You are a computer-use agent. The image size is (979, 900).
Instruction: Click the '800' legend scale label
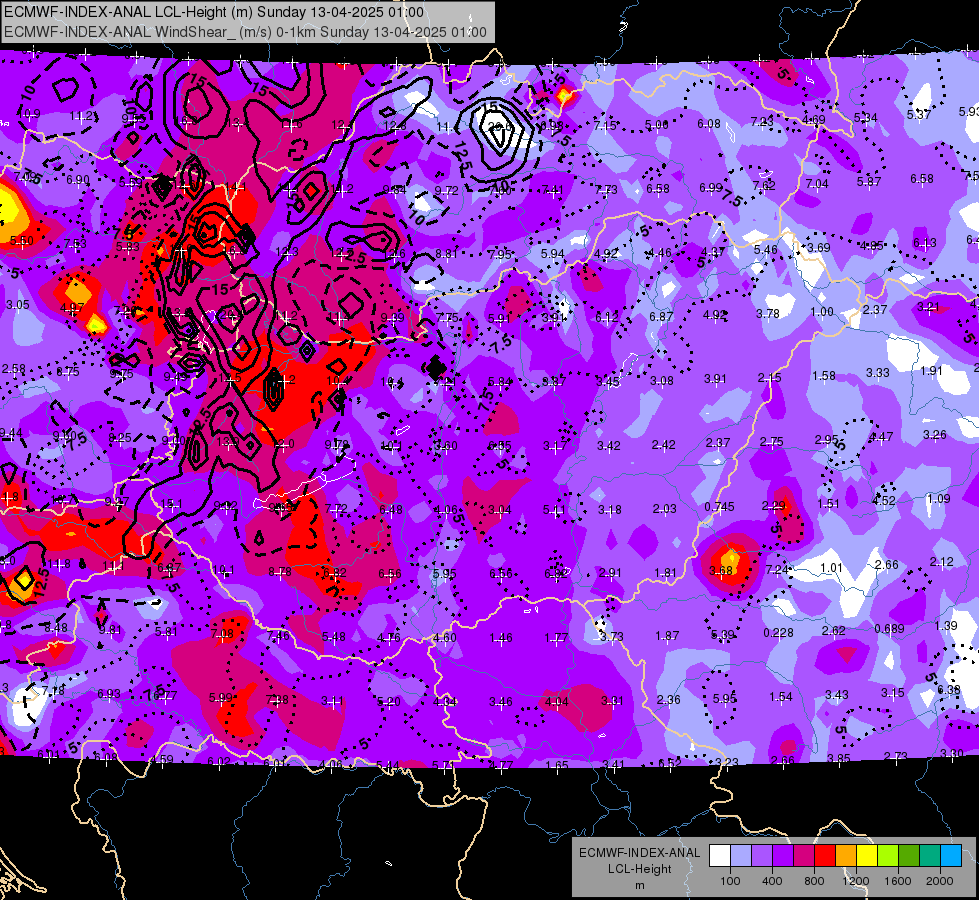click(x=814, y=881)
